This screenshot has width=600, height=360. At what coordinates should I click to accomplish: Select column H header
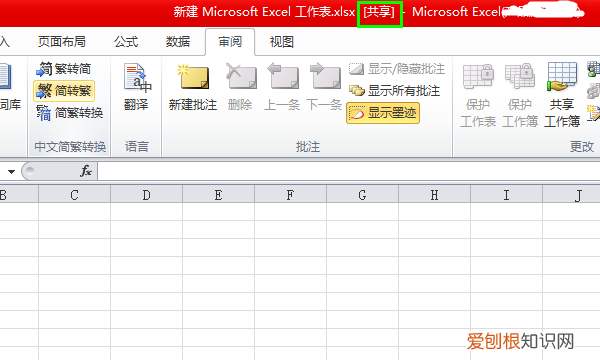pos(434,195)
